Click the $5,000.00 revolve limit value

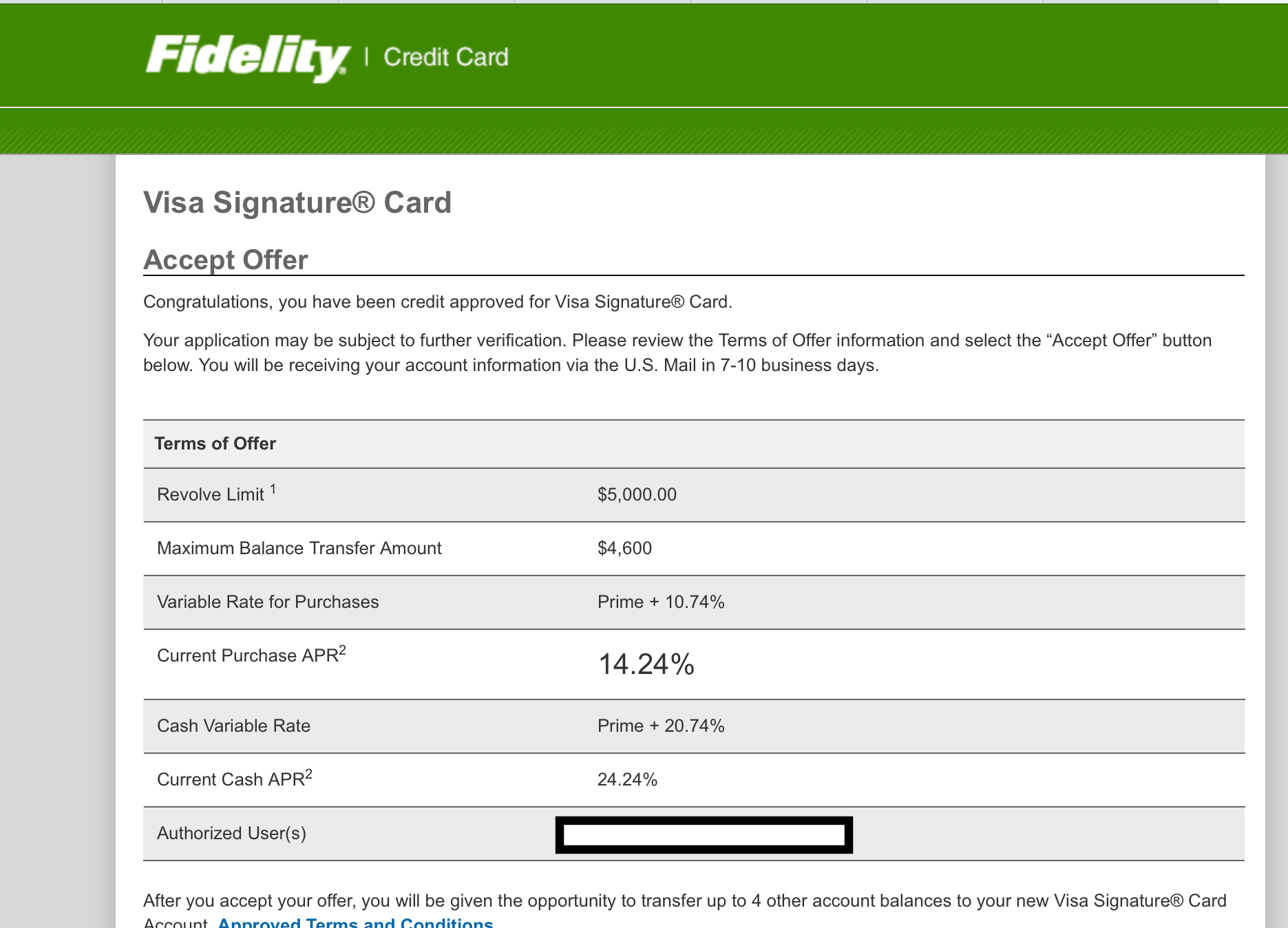(637, 494)
